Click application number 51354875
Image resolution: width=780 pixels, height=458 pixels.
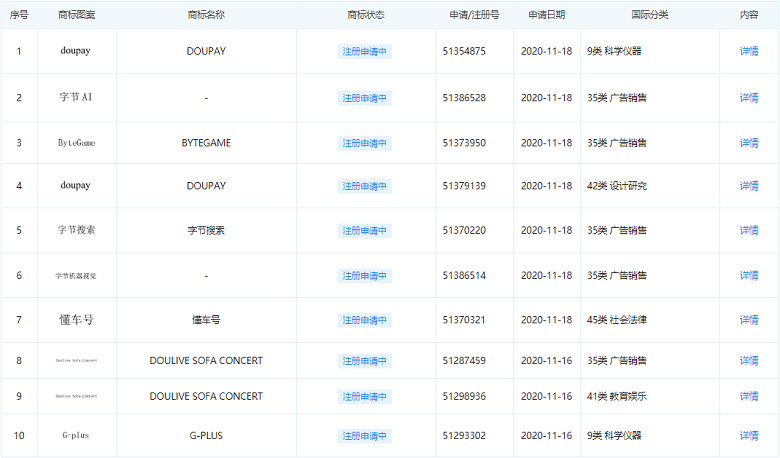point(464,51)
